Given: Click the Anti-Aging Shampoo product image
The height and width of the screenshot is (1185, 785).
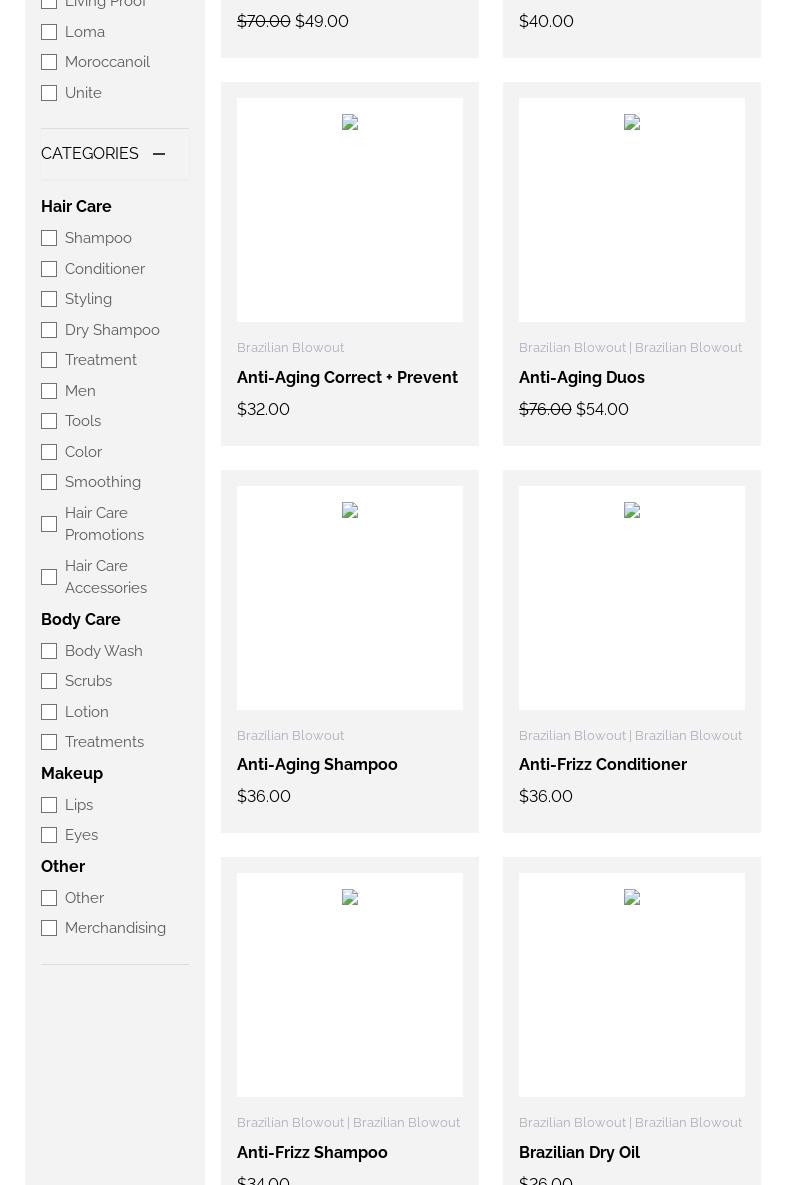Looking at the screenshot, I should (349, 597).
